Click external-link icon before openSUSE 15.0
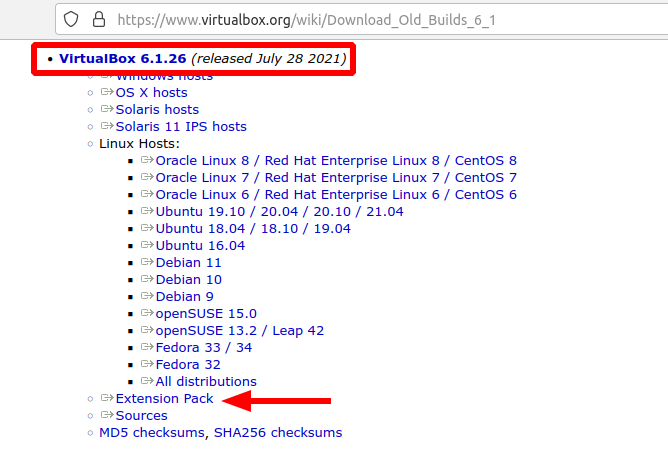 147,313
